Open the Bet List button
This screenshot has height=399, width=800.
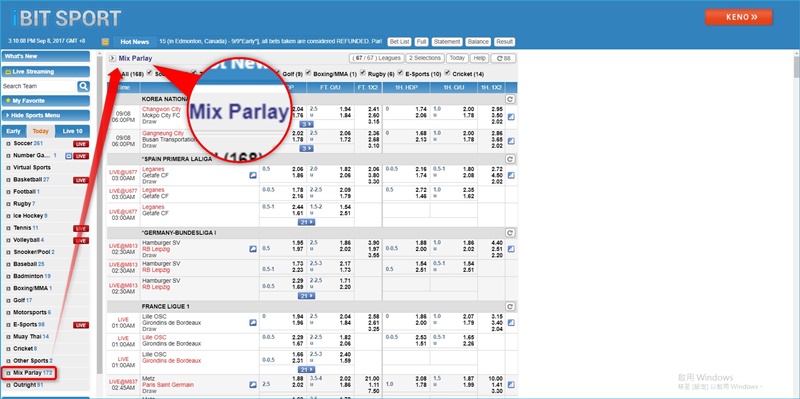399,42
